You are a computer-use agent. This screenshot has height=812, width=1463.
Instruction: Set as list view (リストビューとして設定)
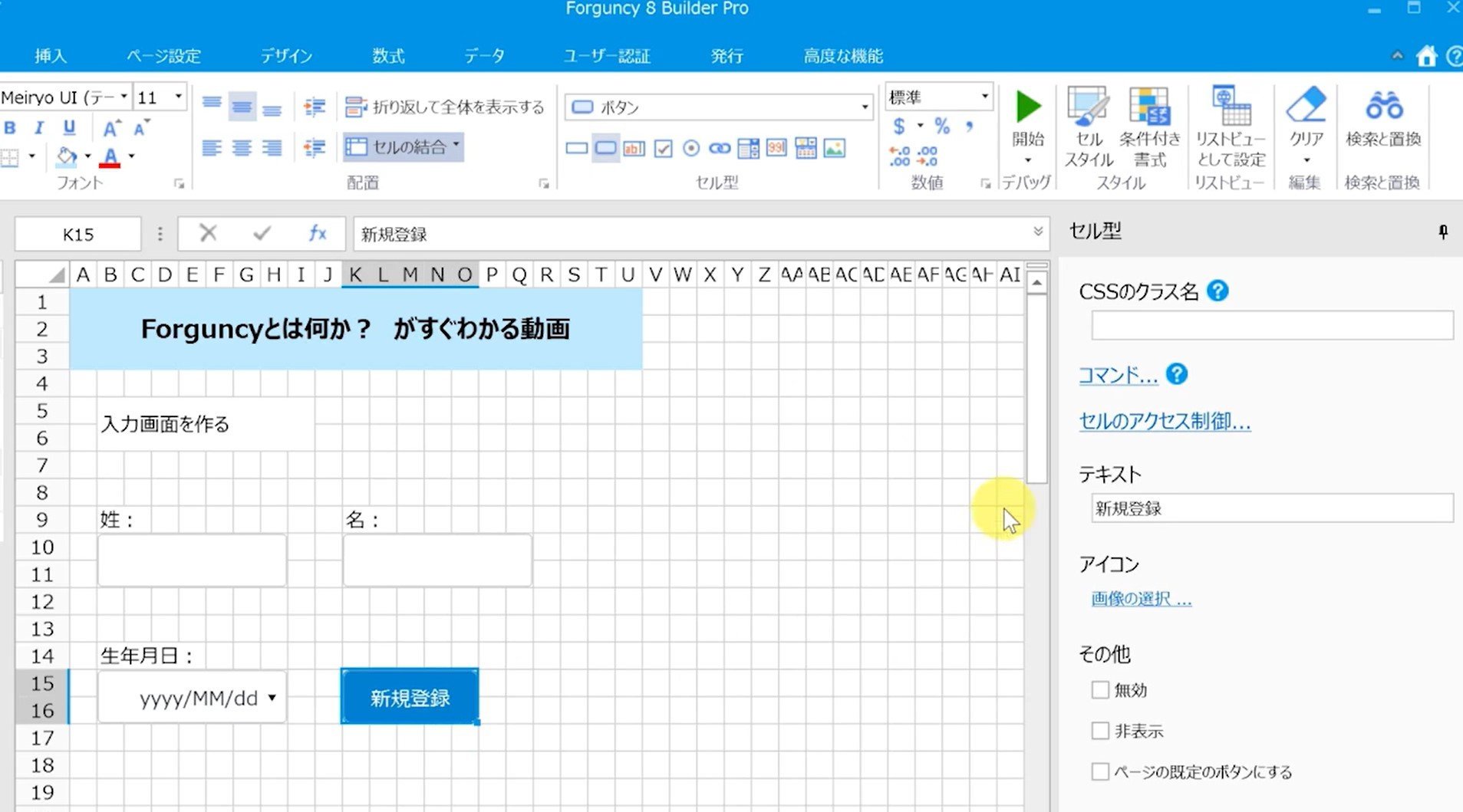point(1231,127)
